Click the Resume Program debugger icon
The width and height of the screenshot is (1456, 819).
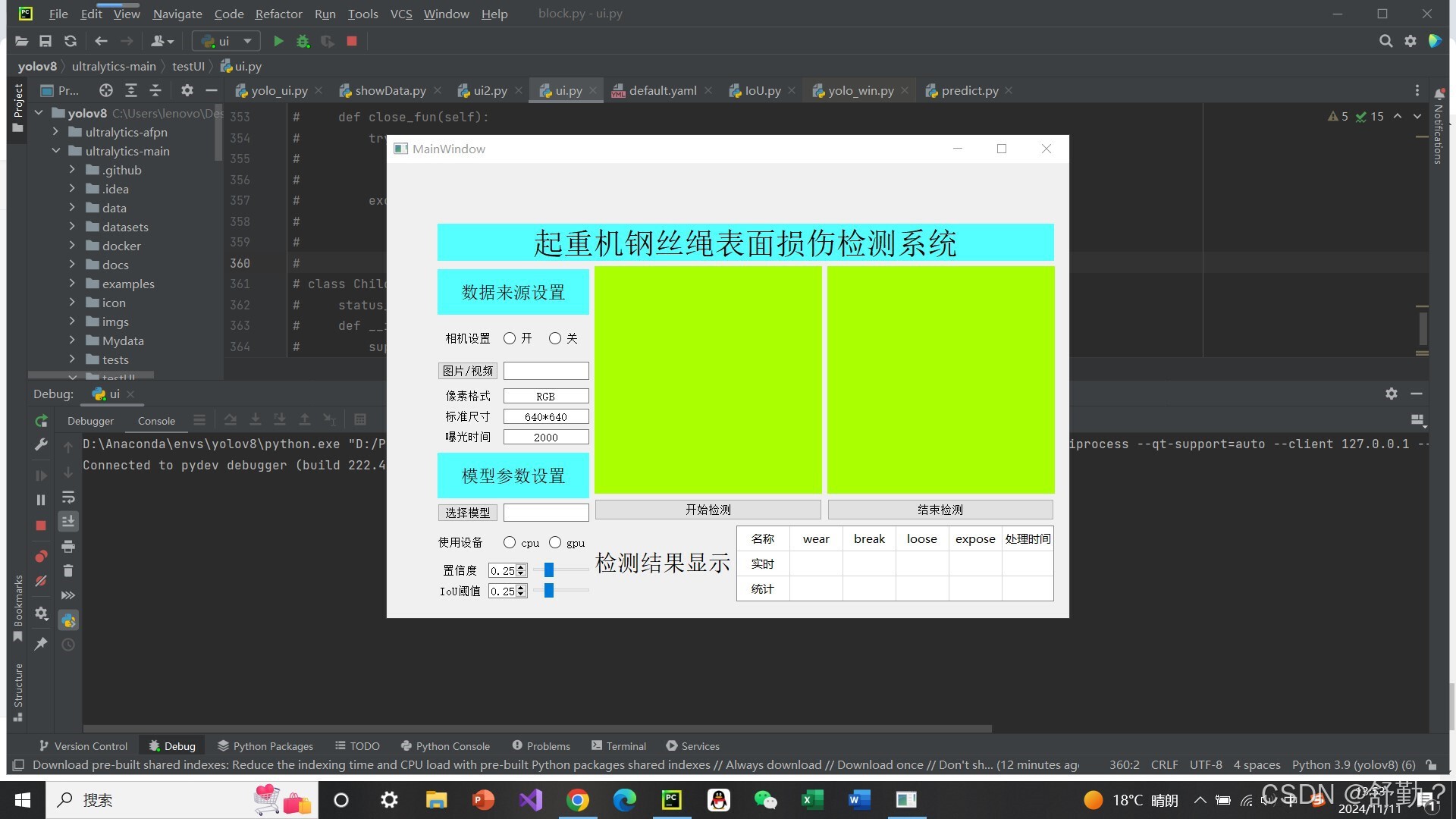41,474
